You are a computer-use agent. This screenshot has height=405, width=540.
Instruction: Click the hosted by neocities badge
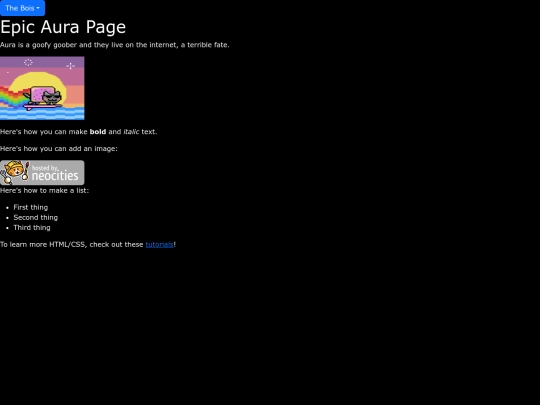point(42,173)
